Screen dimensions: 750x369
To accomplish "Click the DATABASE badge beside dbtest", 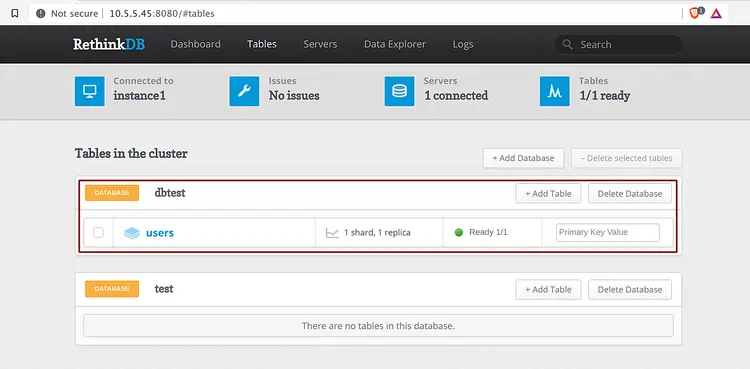I will coord(112,193).
